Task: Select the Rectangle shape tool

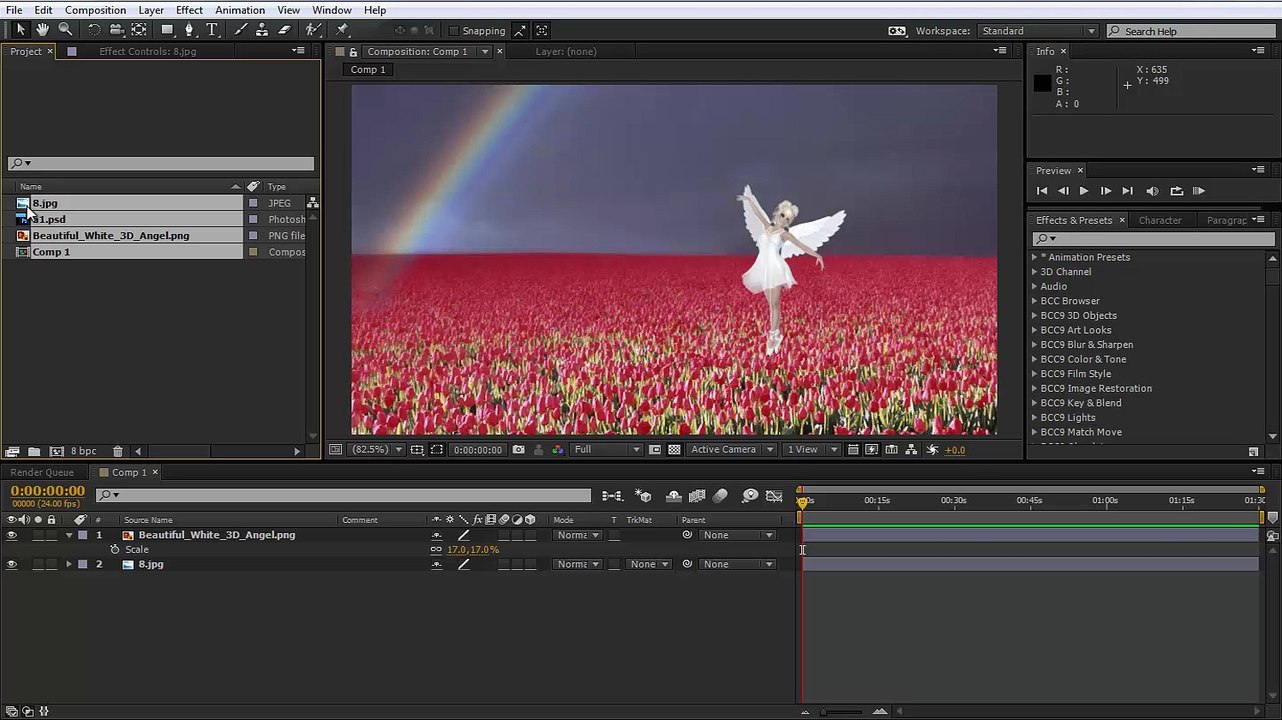Action: click(x=168, y=30)
